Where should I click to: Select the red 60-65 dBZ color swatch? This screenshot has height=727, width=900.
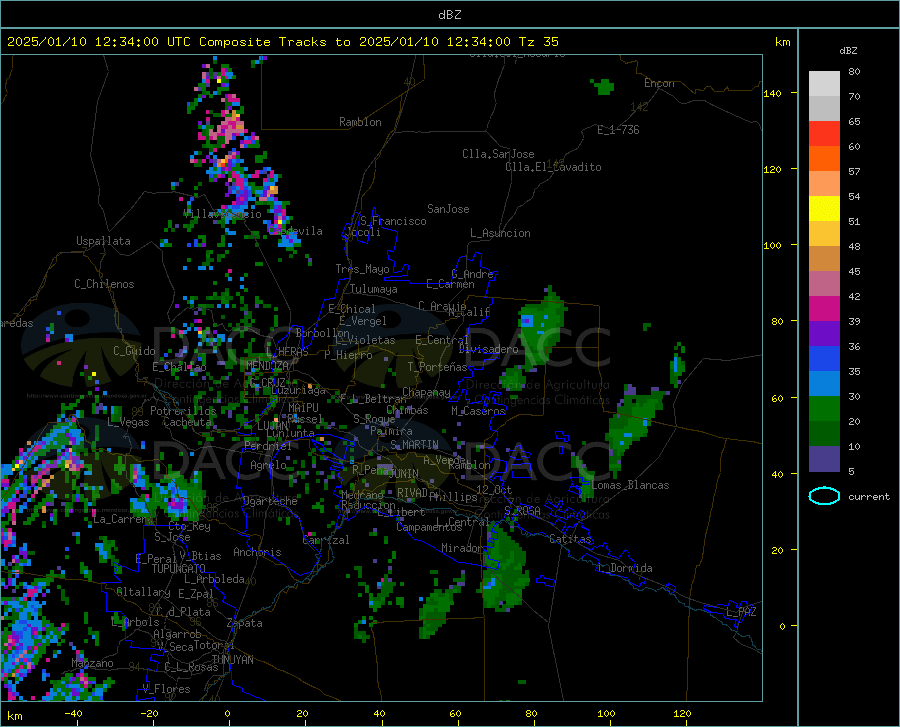[x=824, y=134]
